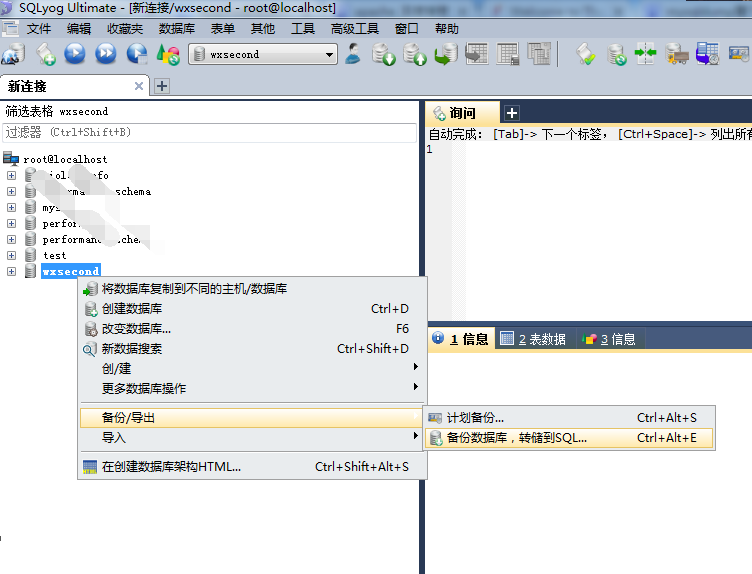
Task: Open the 文件 menu
Action: (x=39, y=29)
